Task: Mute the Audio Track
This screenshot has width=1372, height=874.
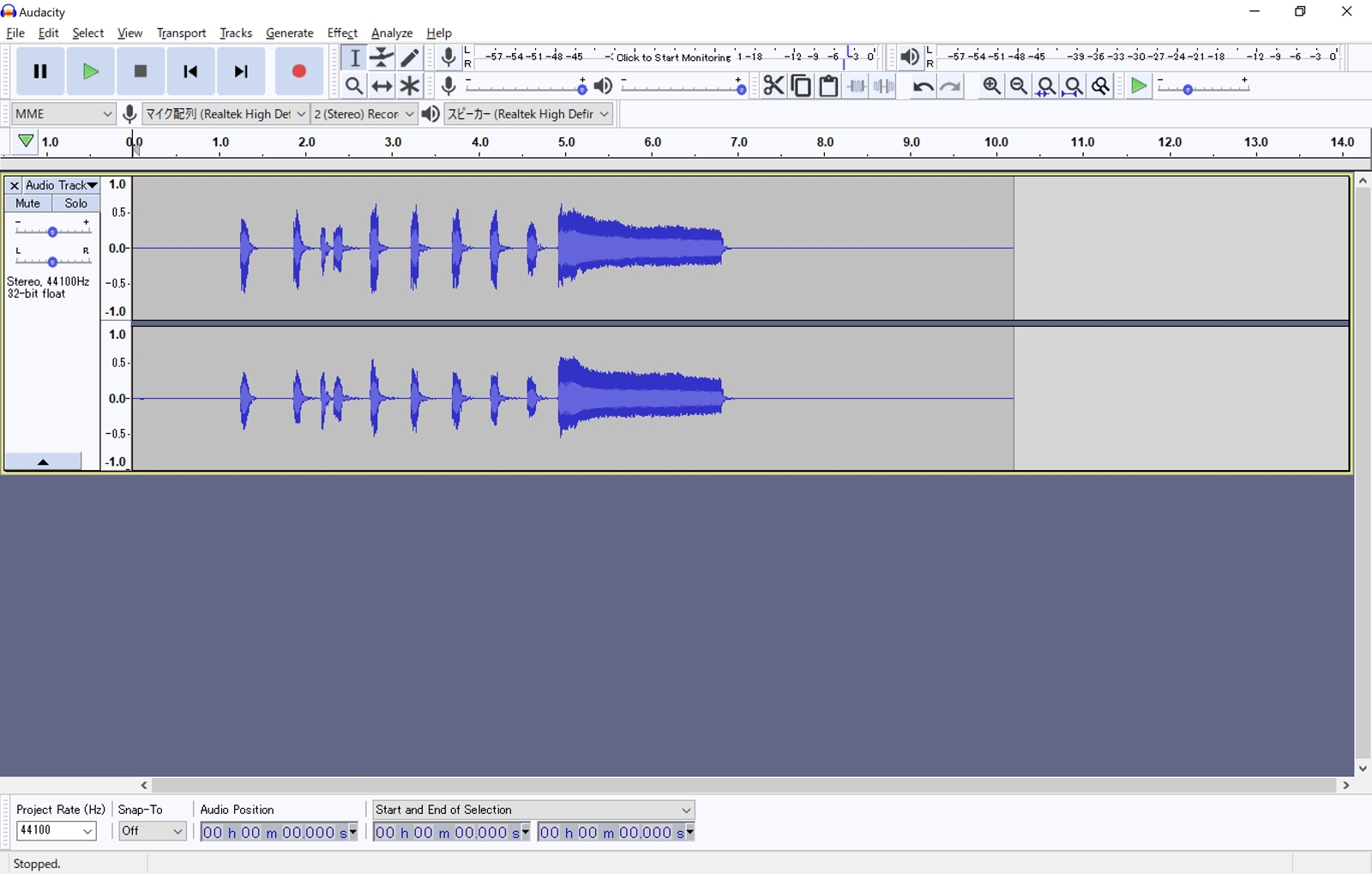Action: (x=27, y=204)
